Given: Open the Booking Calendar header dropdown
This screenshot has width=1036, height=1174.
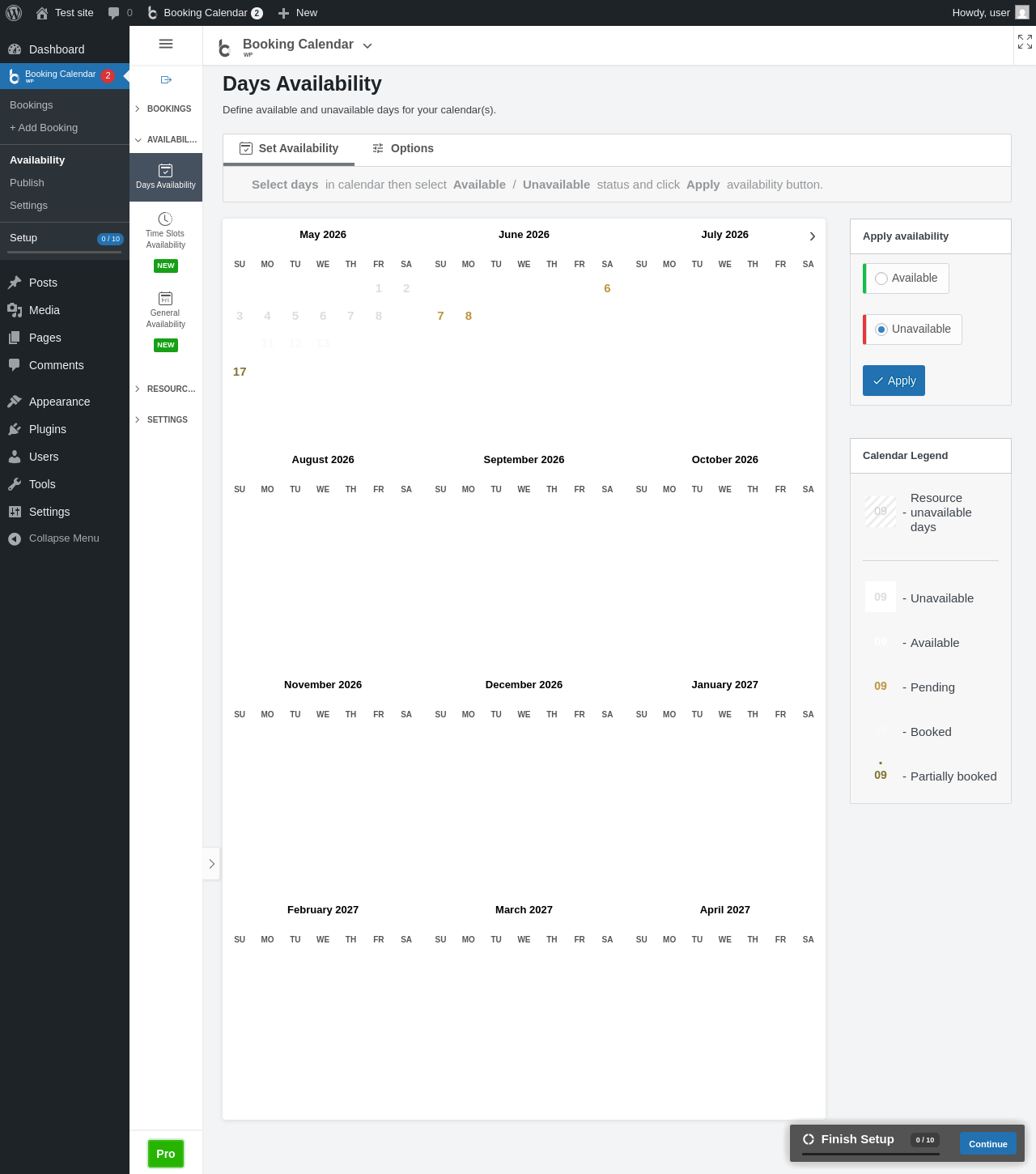Looking at the screenshot, I should click(x=367, y=46).
